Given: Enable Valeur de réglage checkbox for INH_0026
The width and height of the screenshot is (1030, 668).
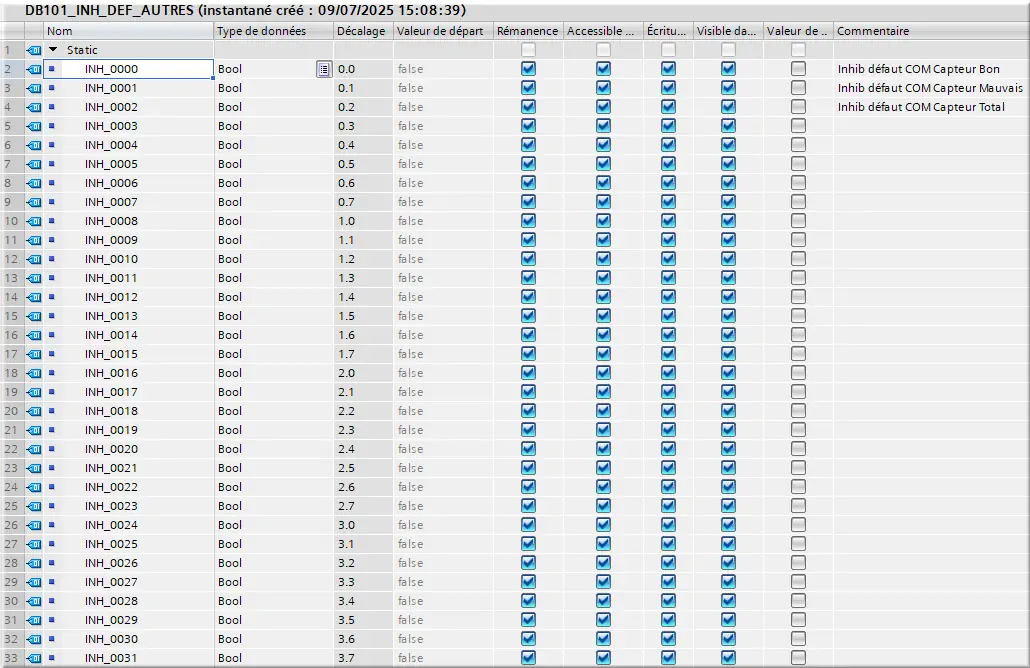Looking at the screenshot, I should [x=798, y=562].
